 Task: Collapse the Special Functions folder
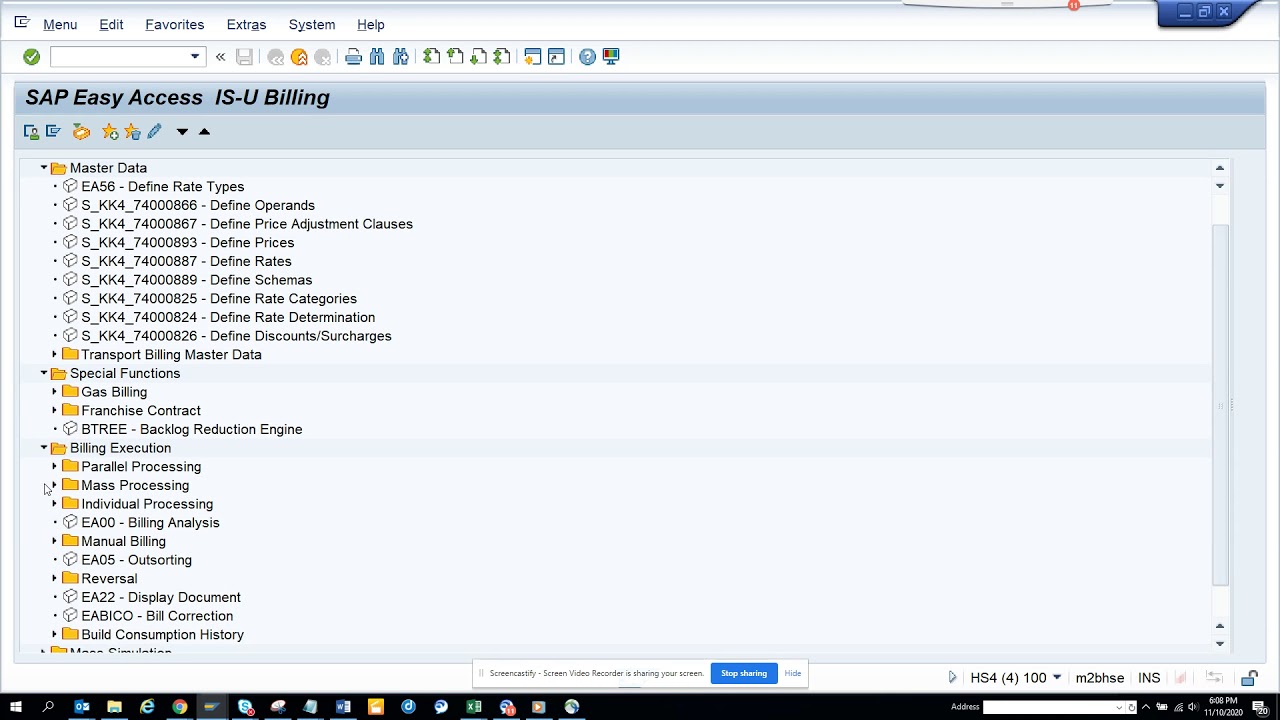tap(44, 373)
